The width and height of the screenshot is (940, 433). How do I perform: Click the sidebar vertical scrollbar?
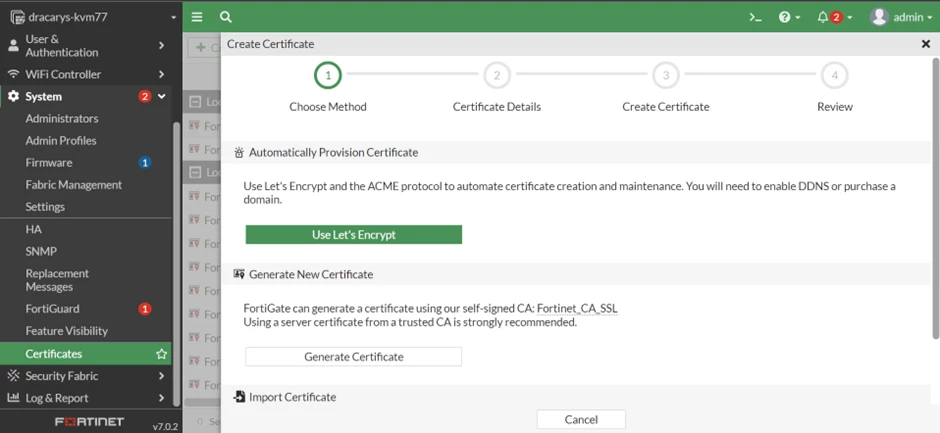tap(176, 264)
